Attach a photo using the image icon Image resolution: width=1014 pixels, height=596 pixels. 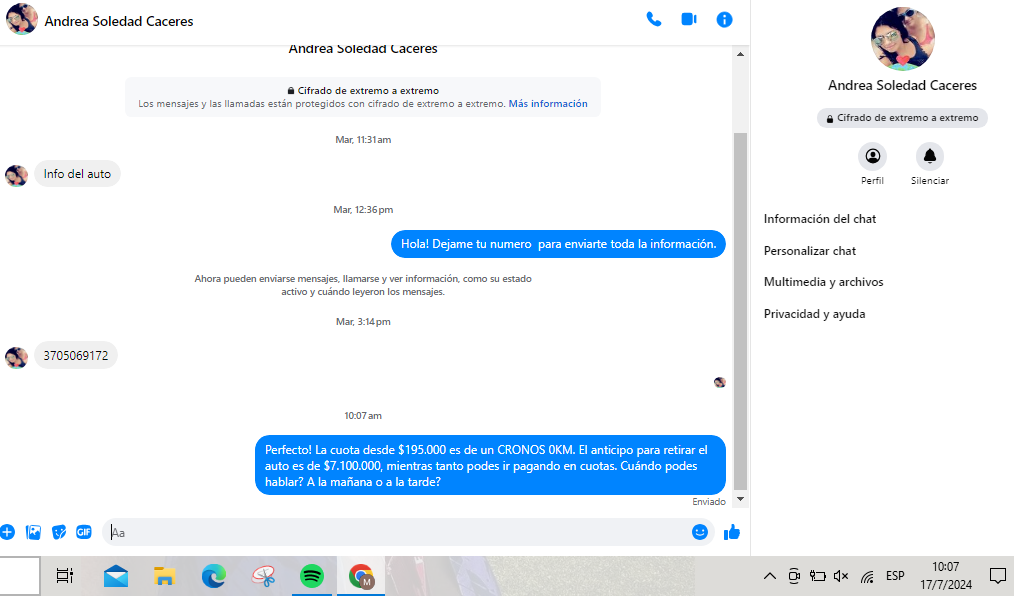click(x=33, y=532)
